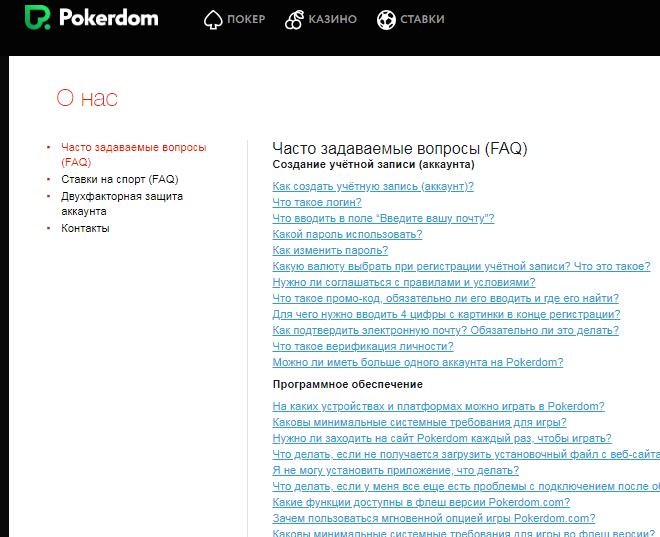Open 'Что такое верификация личности?' question
Viewport: 660px width, 537px height.
click(x=357, y=346)
